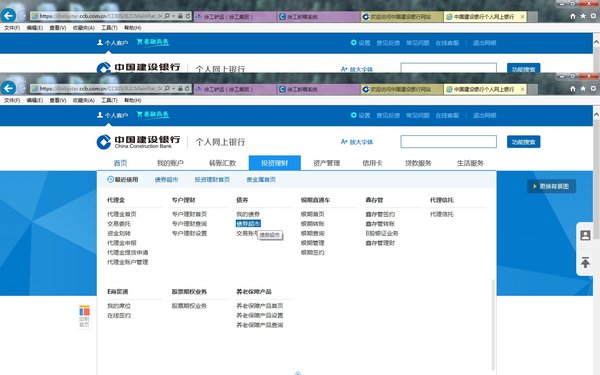Open the 养老保障产品查询 link

coord(260,325)
